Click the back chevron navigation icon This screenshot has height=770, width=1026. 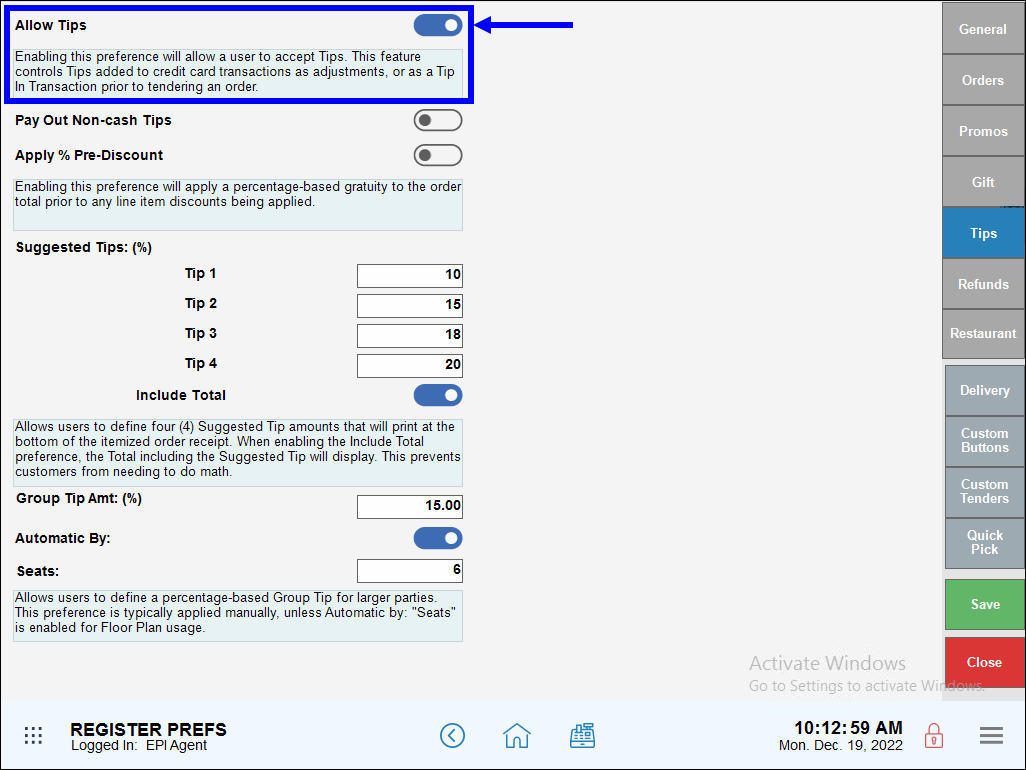coord(452,735)
